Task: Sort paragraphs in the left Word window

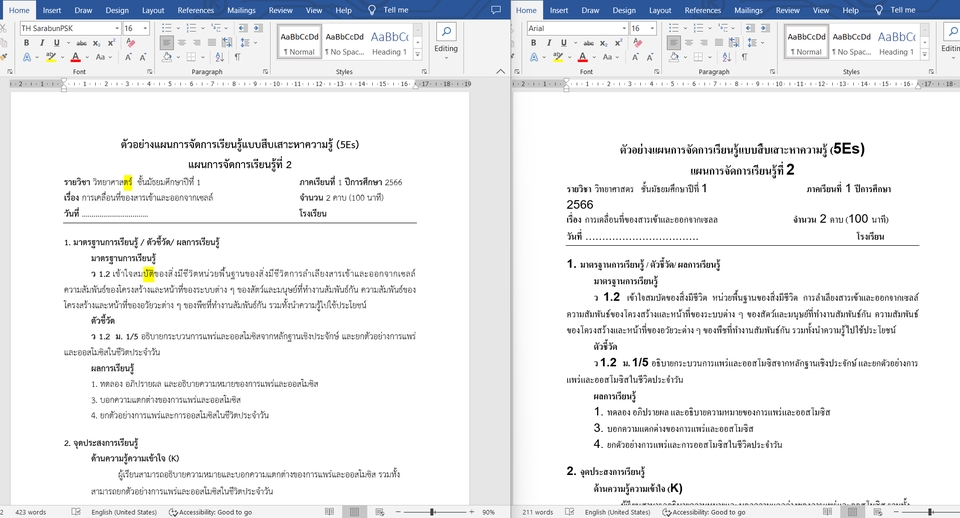Action: [219, 57]
